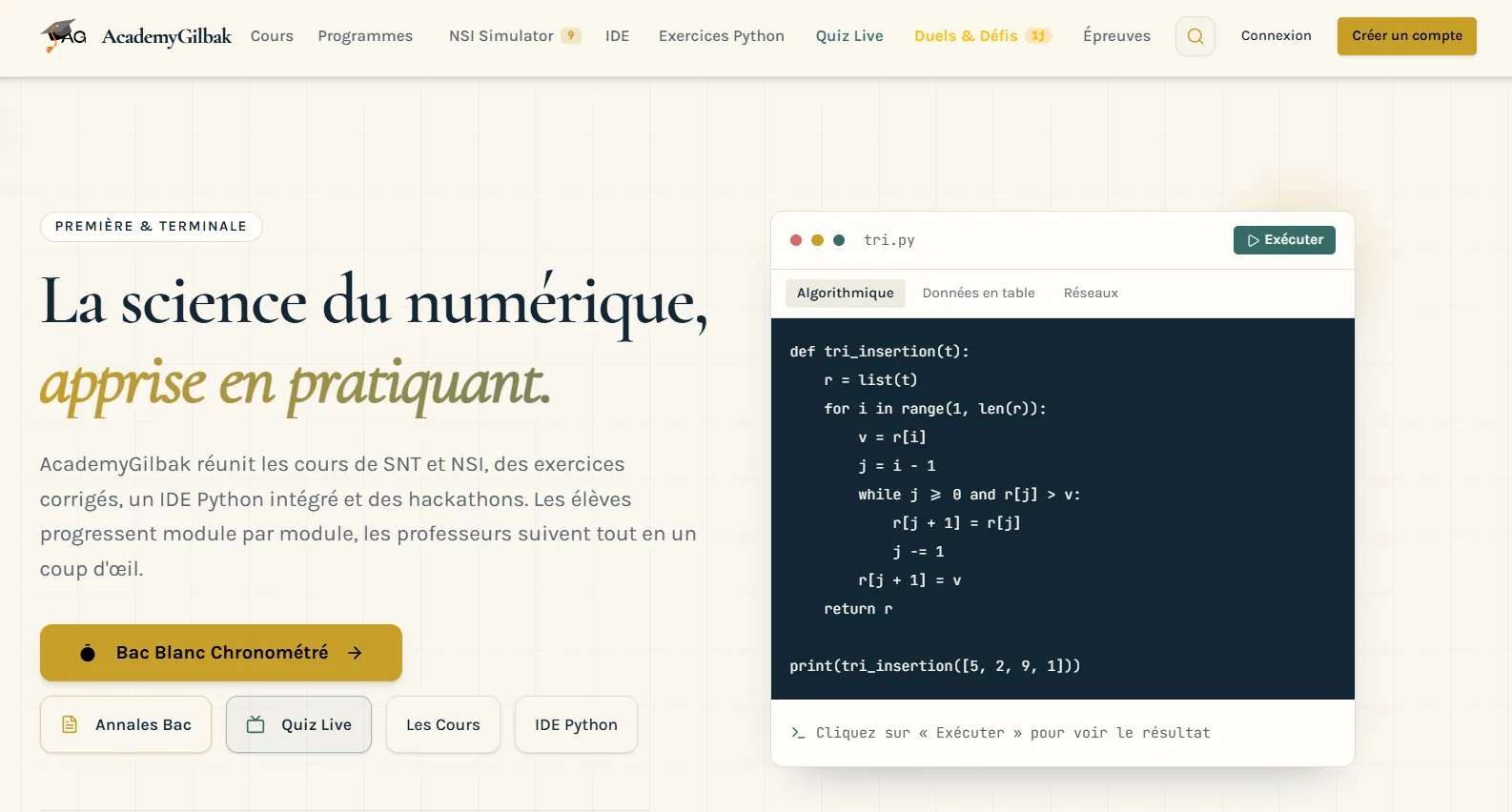Screen dimensions: 1512x812
Task: Click the TV icon beside Quiz Live button
Action: [x=255, y=724]
